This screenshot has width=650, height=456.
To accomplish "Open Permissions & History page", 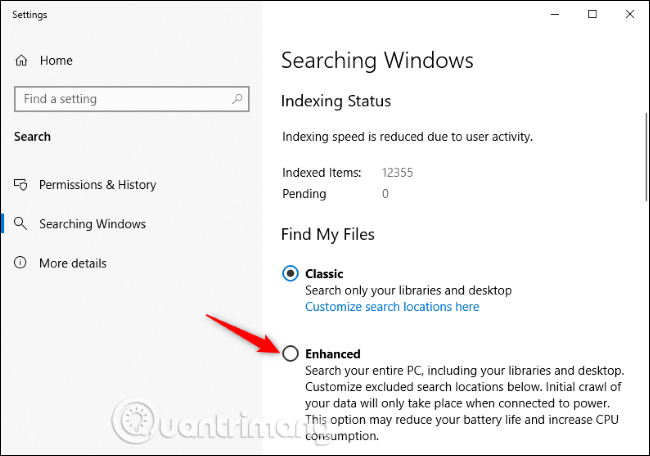I will pos(97,185).
